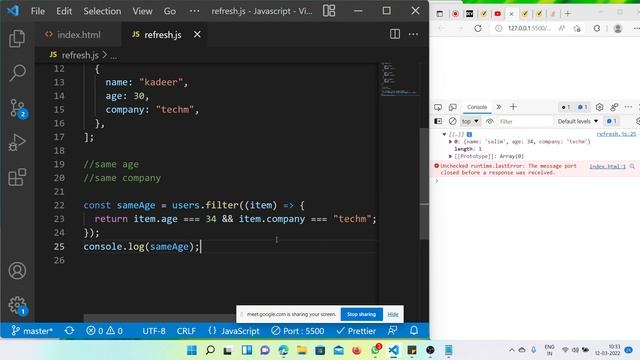Click the feedback icon in status bar

click(393, 330)
